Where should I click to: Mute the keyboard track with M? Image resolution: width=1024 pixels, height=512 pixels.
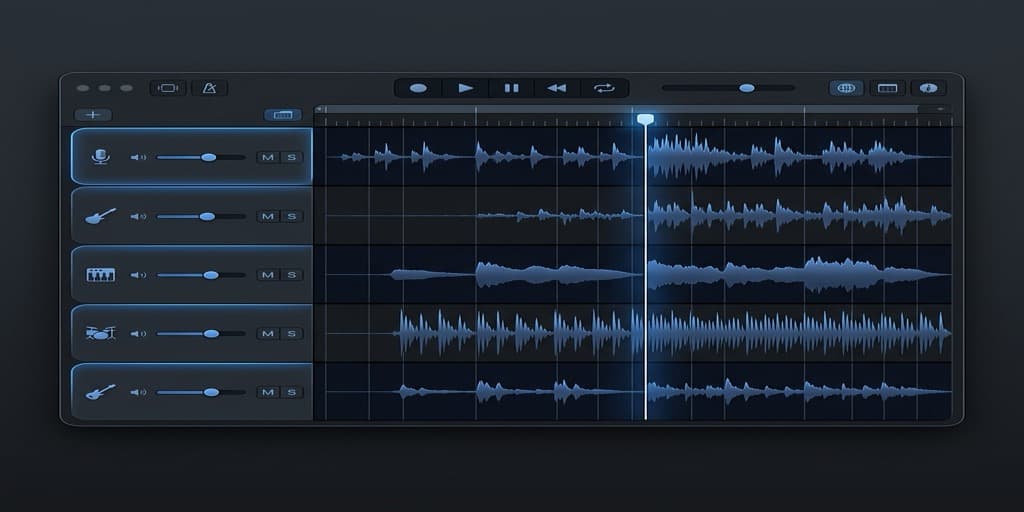(268, 275)
